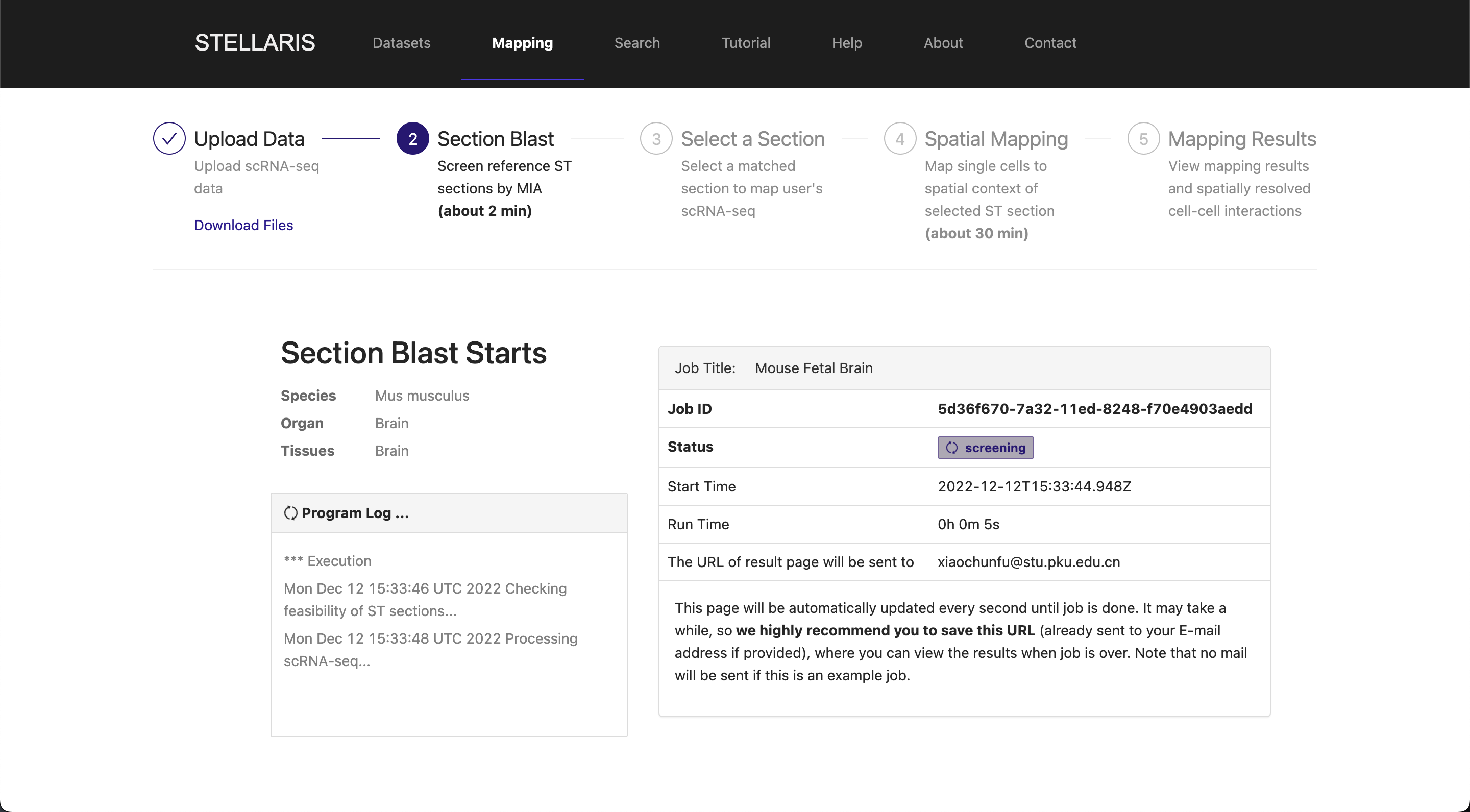Click the Job ID value text

tap(1095, 409)
